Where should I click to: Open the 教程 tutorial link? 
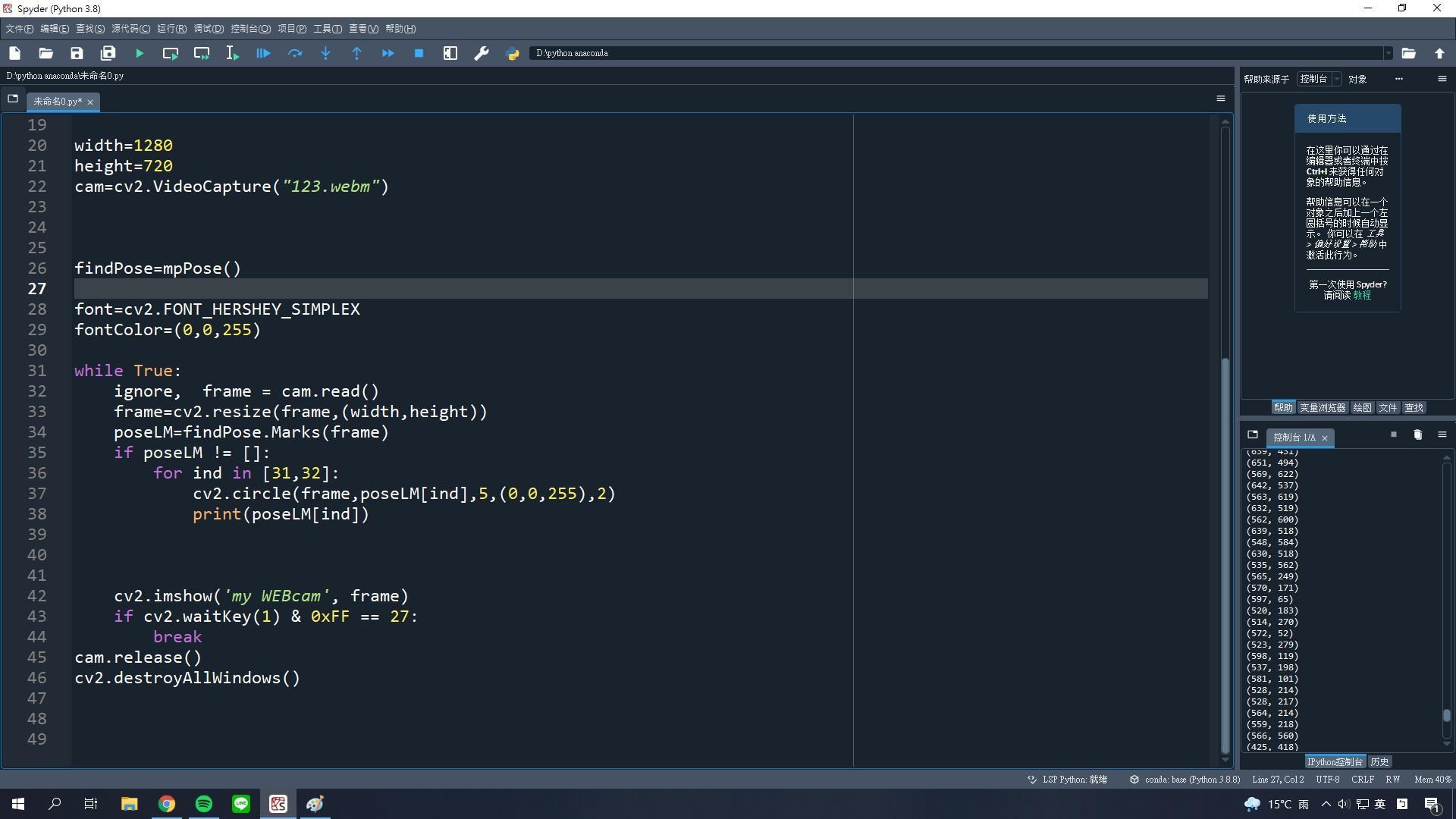pos(1362,296)
